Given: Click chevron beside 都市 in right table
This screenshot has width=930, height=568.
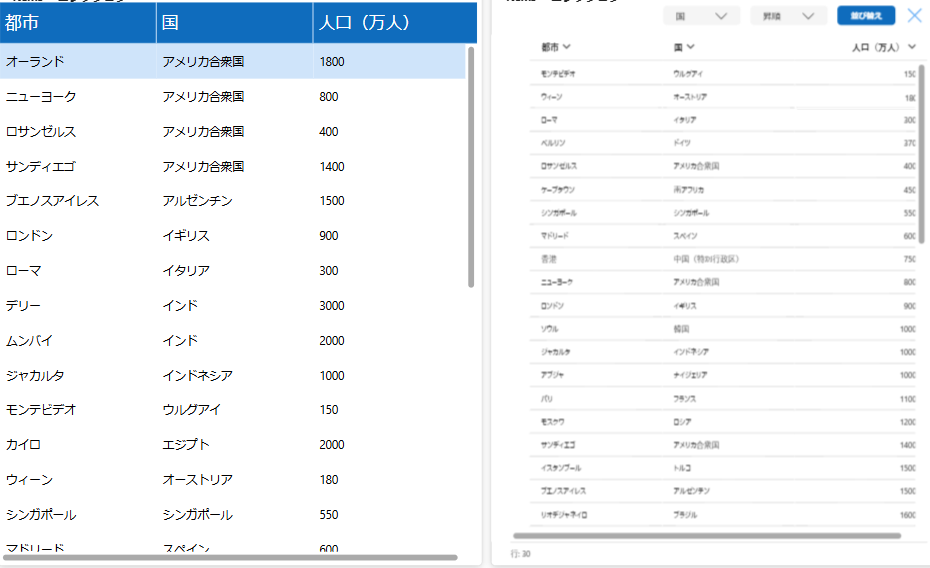Looking at the screenshot, I should pyautogui.click(x=568, y=47).
